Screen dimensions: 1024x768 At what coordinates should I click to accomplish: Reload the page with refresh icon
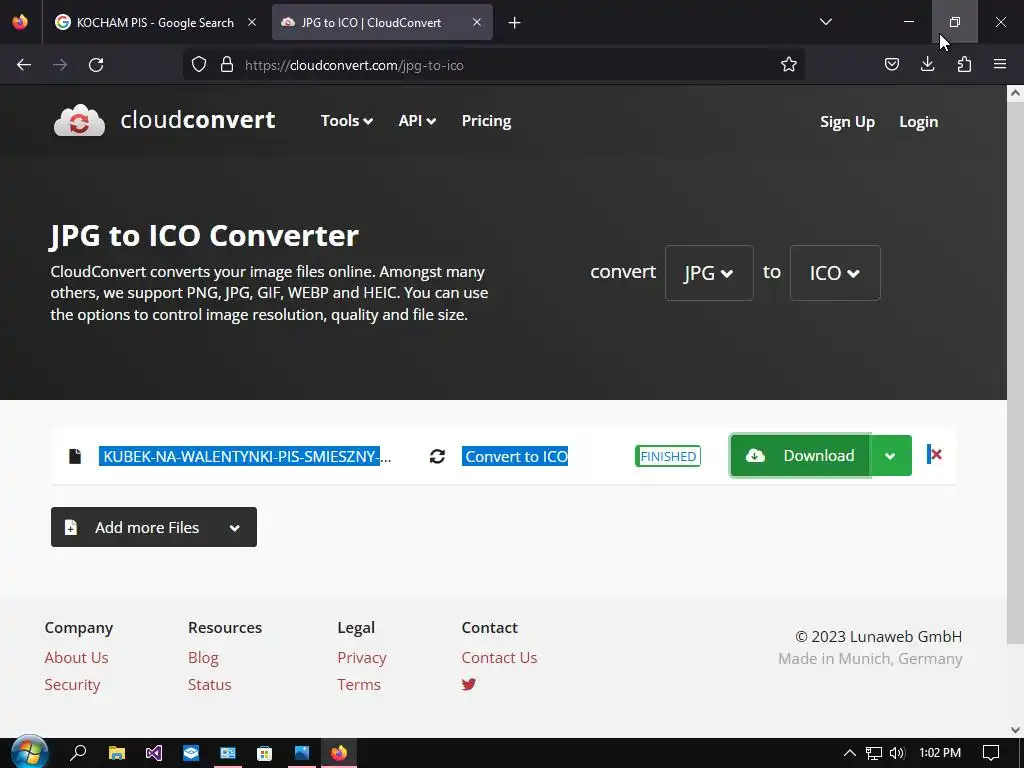click(96, 65)
